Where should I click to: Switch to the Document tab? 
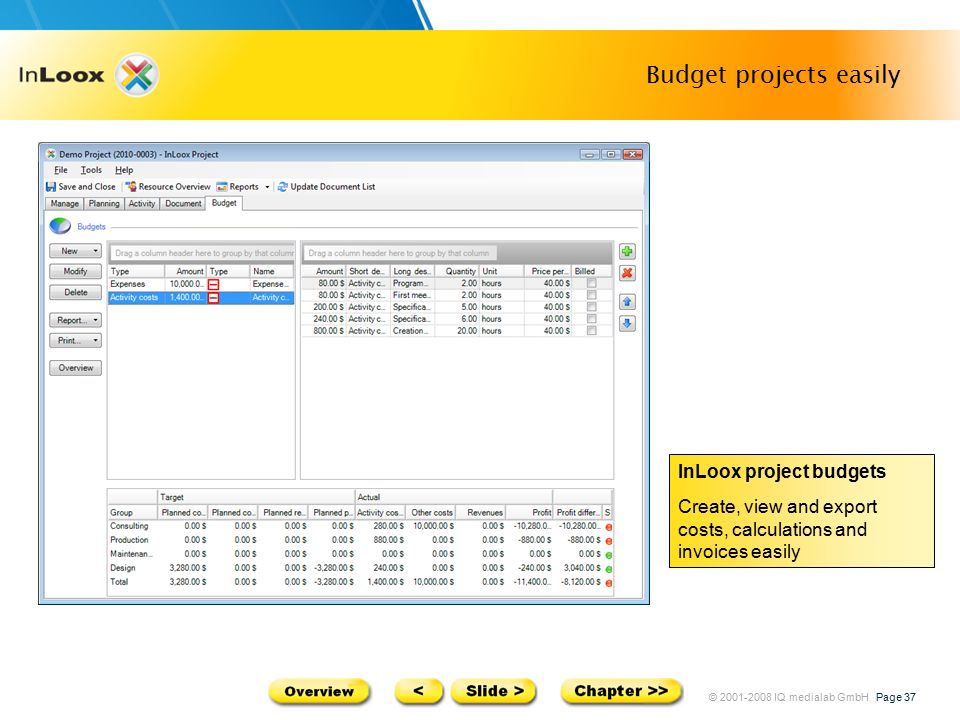[x=183, y=204]
